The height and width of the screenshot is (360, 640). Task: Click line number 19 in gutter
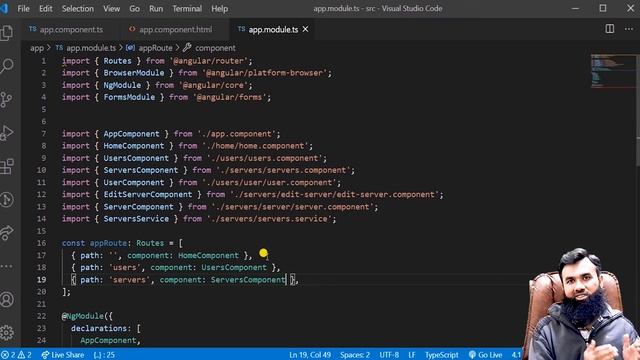tap(42, 280)
